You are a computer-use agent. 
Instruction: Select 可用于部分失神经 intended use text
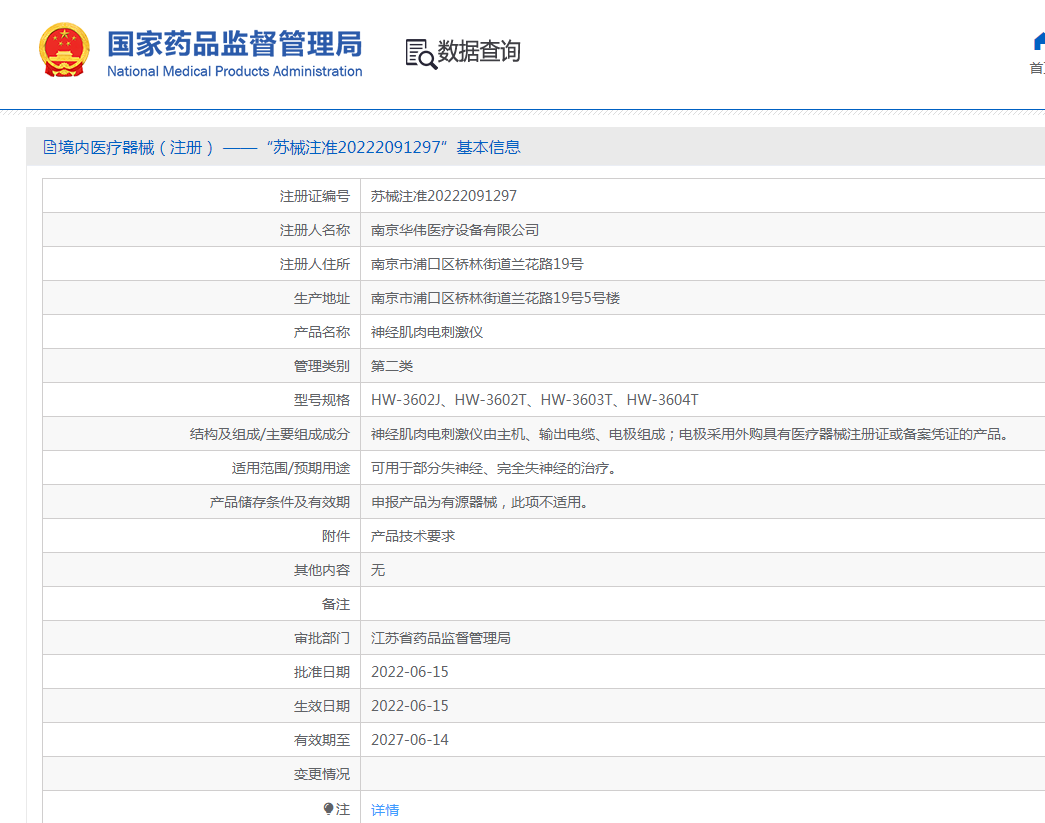click(493, 468)
